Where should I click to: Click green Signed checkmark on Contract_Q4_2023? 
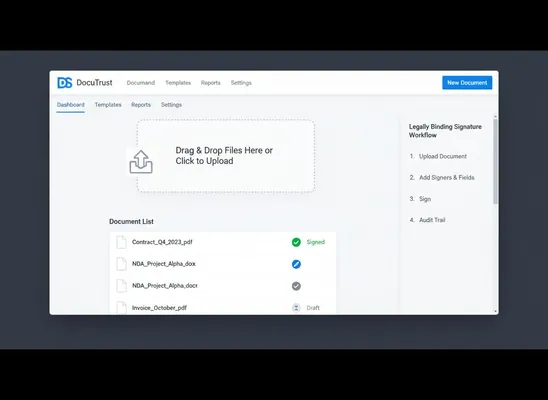[296, 242]
